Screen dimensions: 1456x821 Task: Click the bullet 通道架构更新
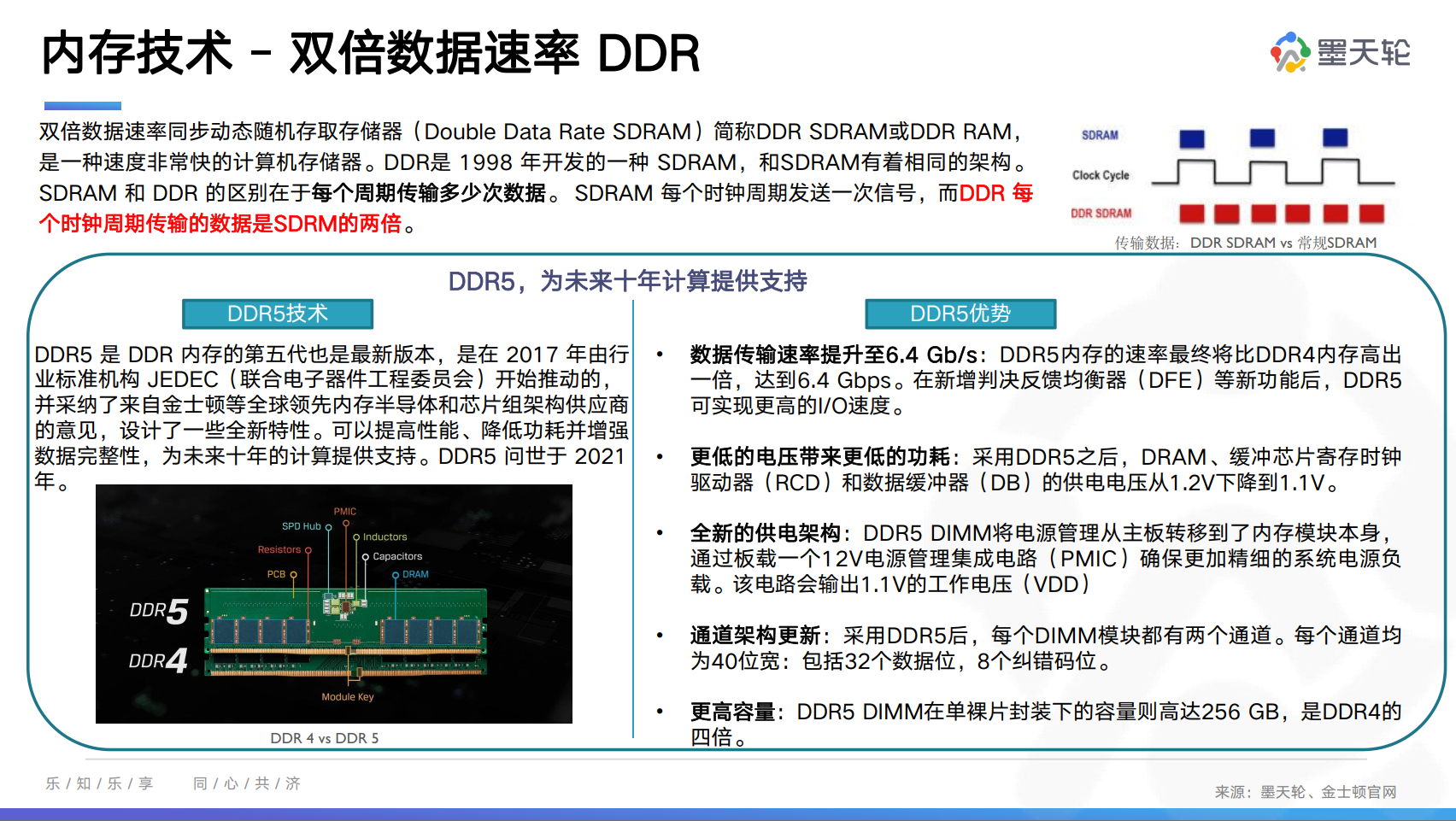coord(754,636)
